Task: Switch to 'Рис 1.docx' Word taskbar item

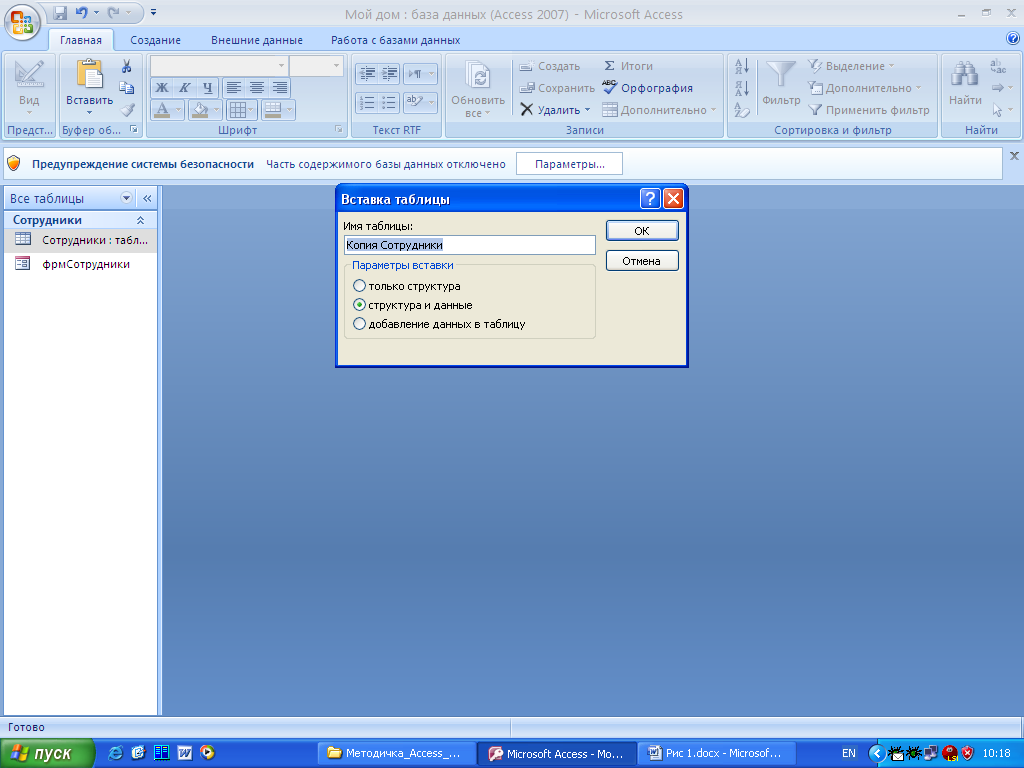Action: click(716, 753)
